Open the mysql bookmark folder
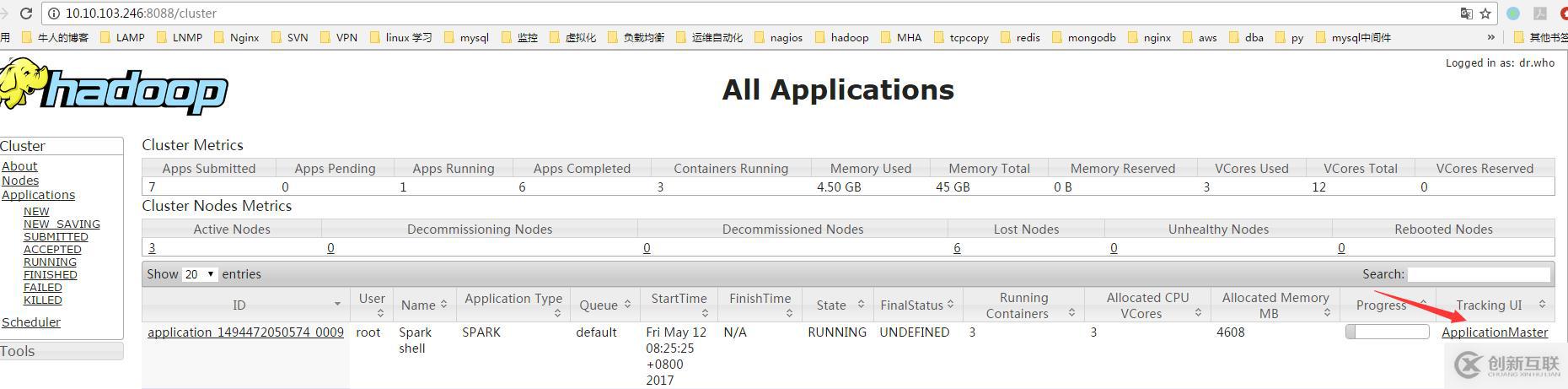The width and height of the screenshot is (1568, 389). pyautogui.click(x=466, y=37)
